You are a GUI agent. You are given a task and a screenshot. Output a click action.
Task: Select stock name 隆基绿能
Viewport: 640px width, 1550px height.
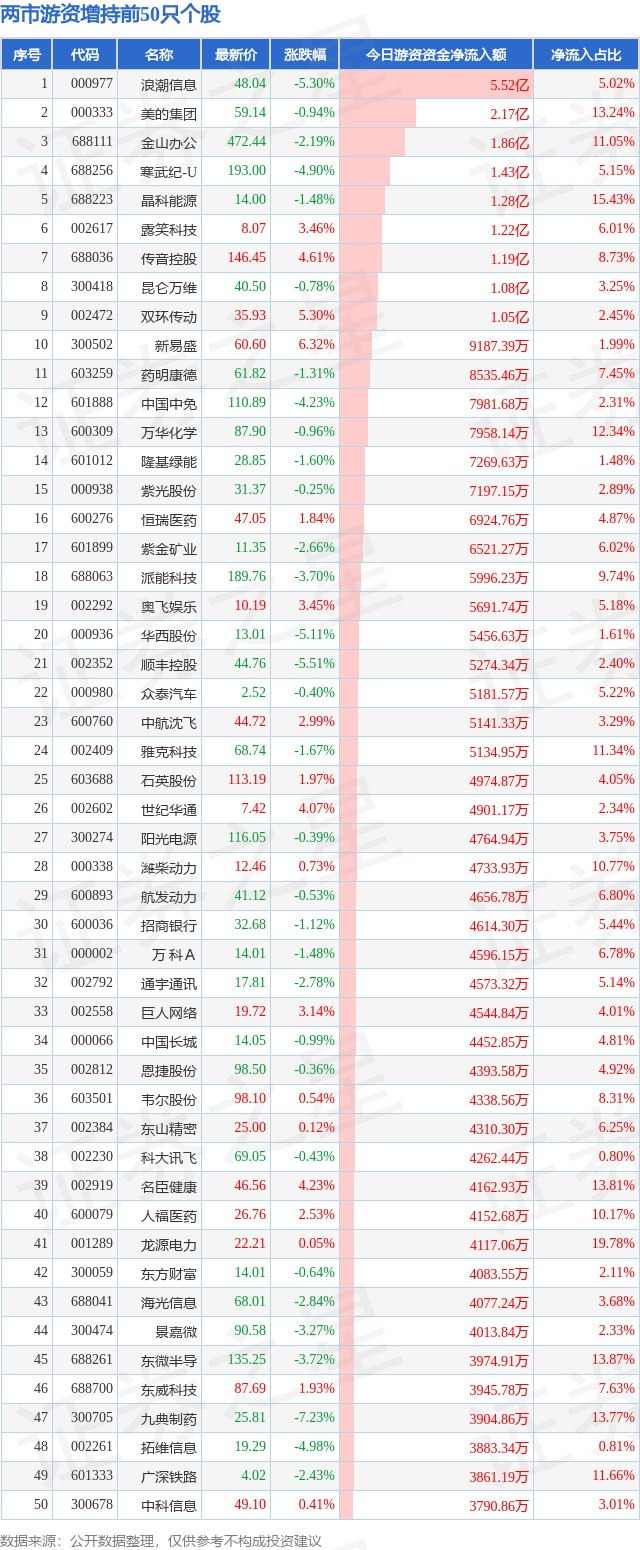(x=170, y=462)
